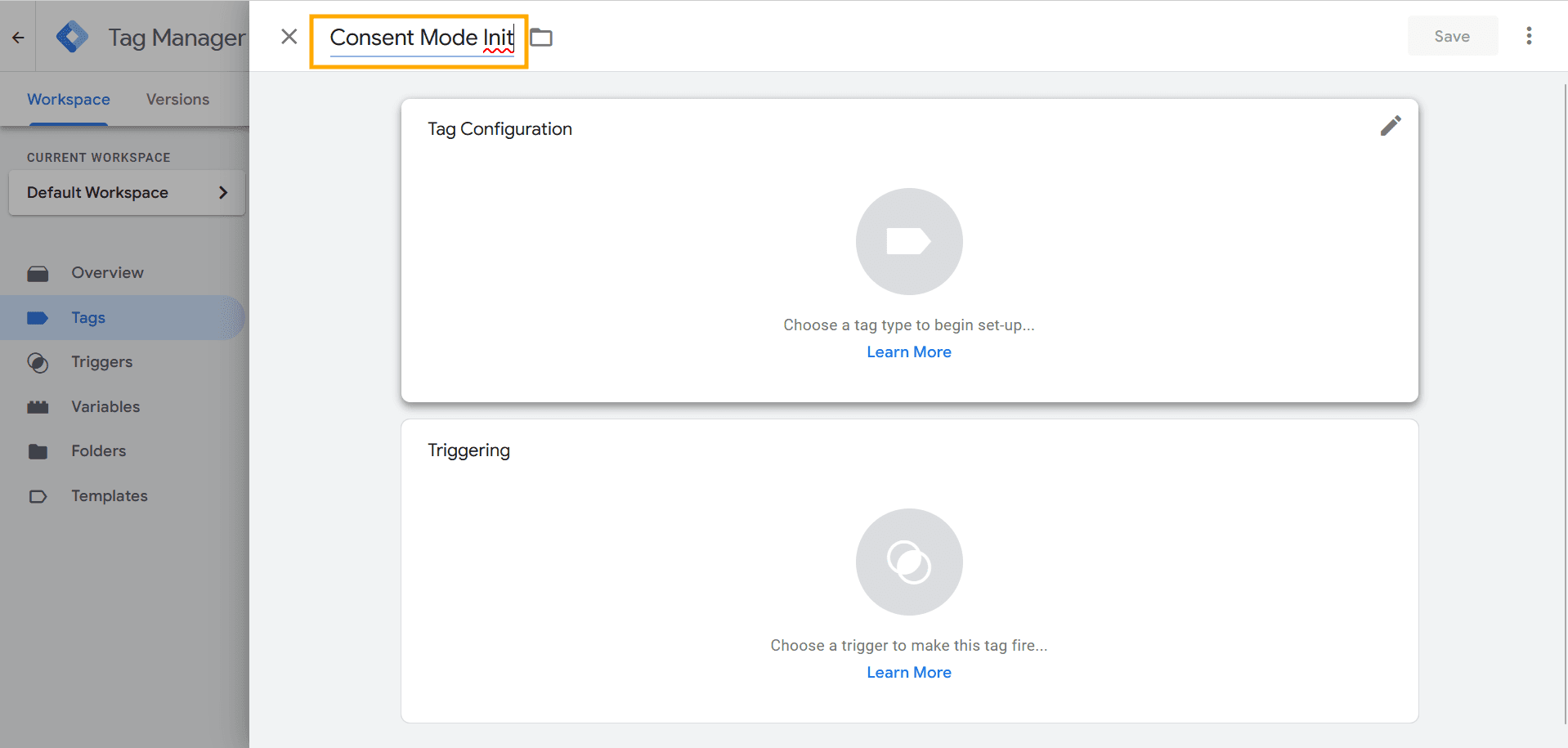Edit the tag name Consent Mode Init
The image size is (1568, 748).
pos(422,38)
